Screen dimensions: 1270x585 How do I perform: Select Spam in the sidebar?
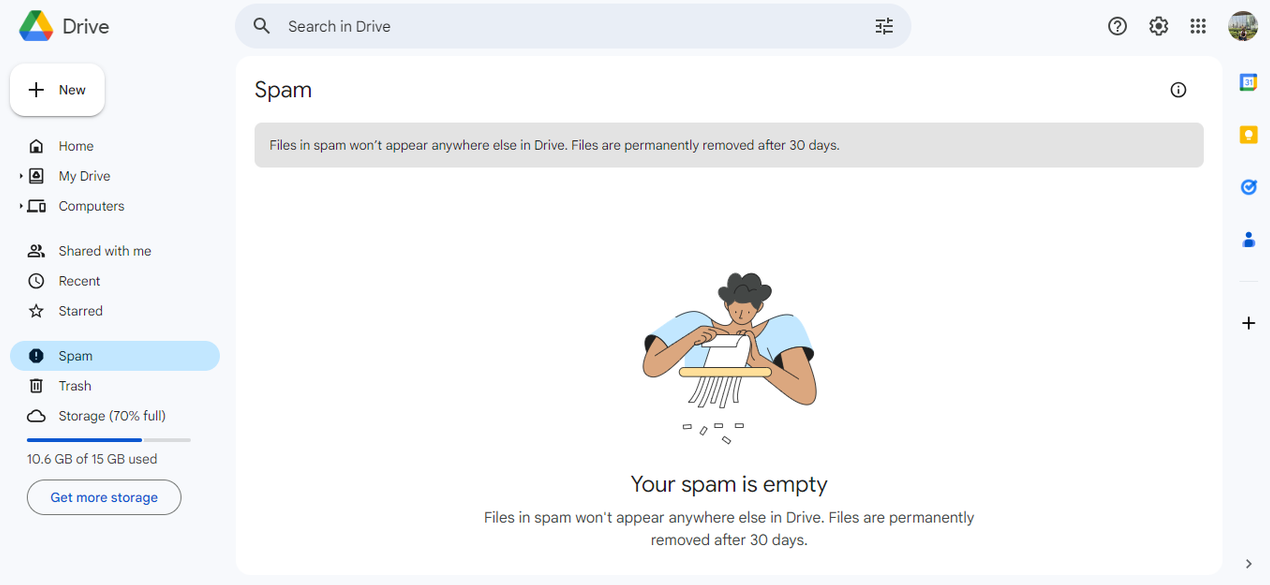115,356
